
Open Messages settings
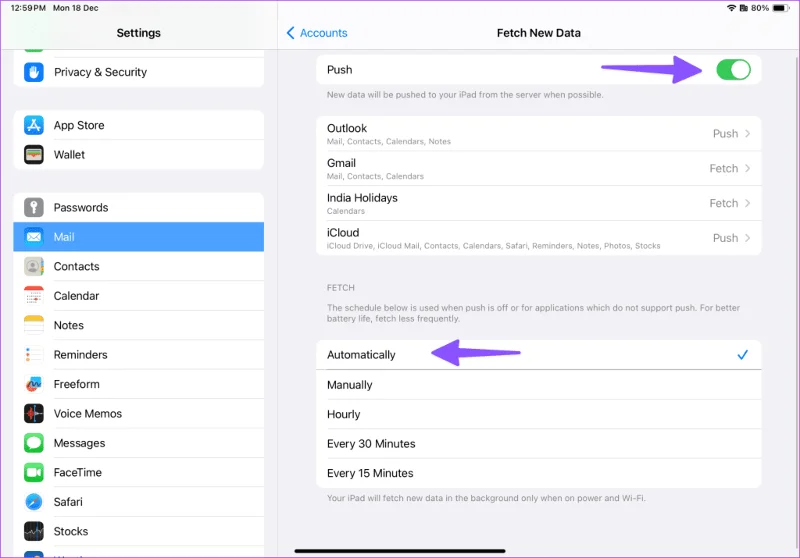tap(138, 443)
